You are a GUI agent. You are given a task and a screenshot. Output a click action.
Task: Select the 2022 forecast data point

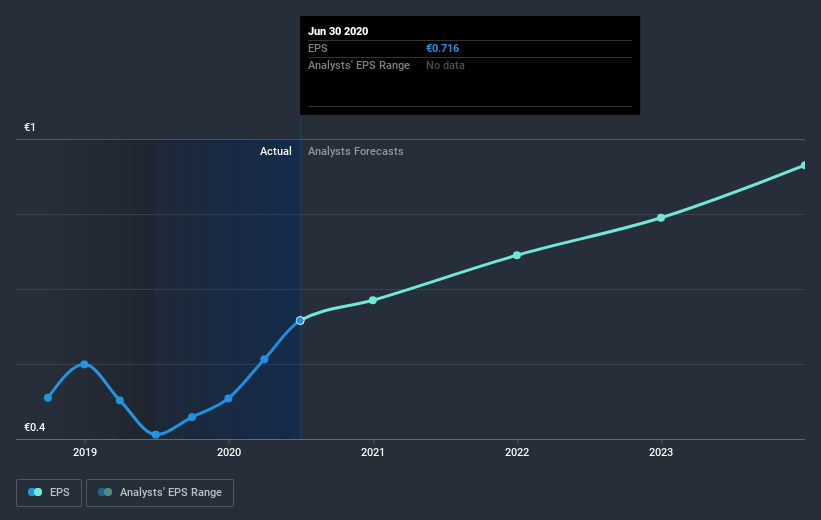(517, 255)
